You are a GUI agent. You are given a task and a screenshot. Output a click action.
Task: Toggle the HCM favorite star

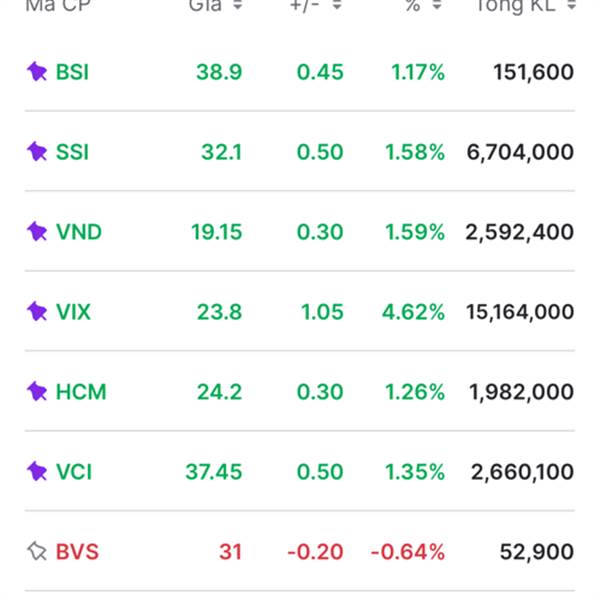(37, 391)
